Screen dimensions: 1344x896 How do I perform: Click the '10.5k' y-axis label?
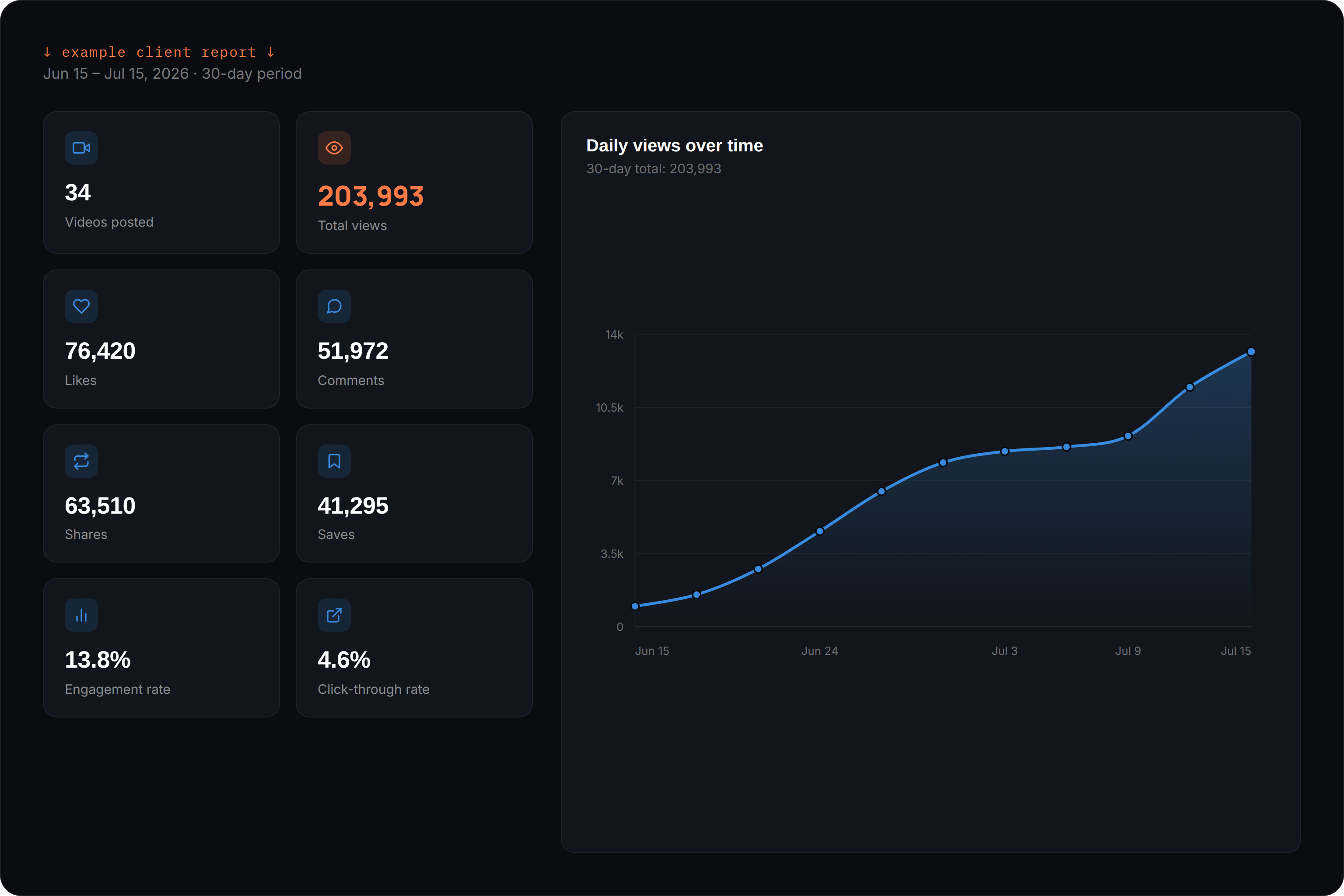click(610, 408)
